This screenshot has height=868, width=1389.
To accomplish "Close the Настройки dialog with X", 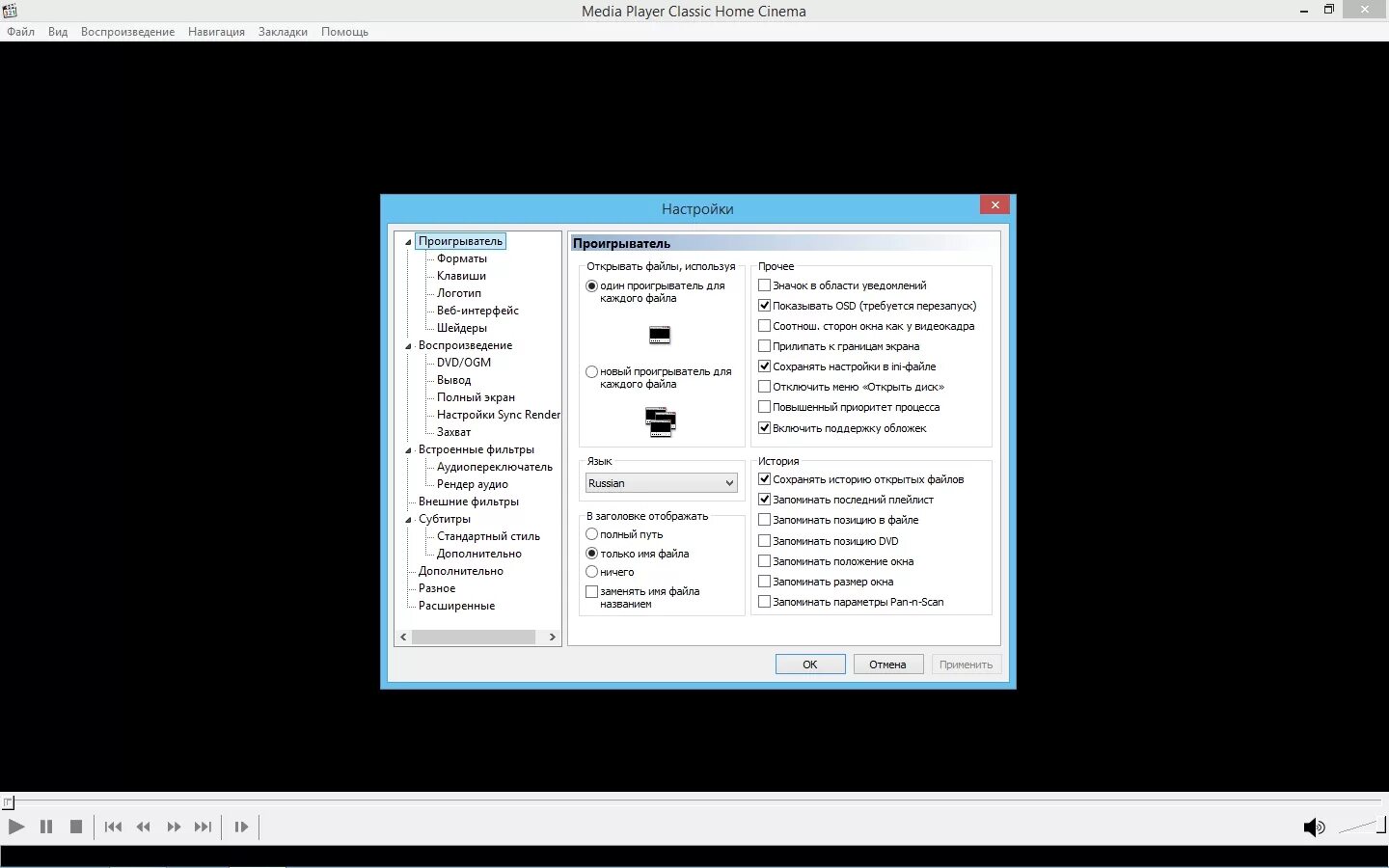I will 994,204.
